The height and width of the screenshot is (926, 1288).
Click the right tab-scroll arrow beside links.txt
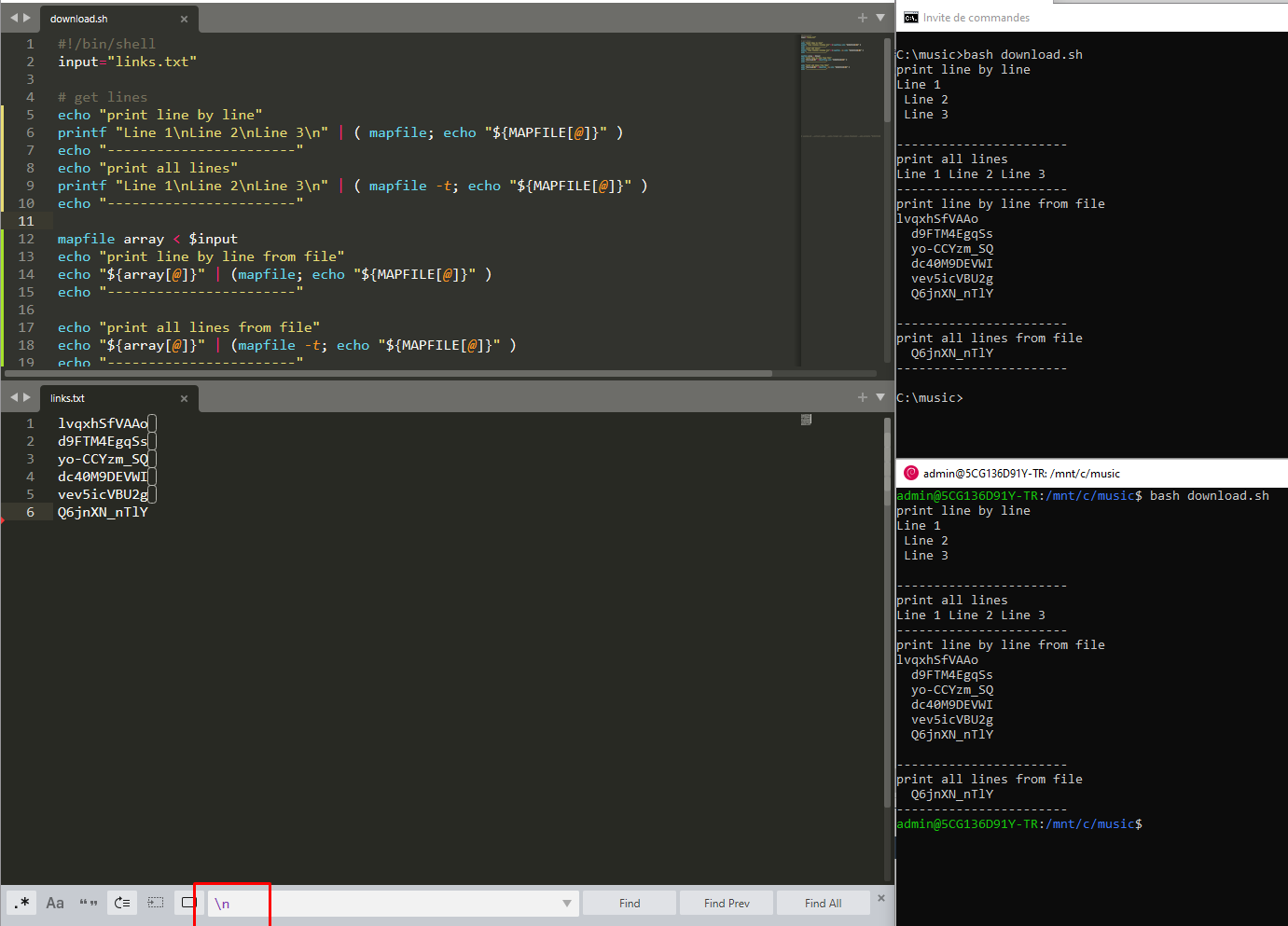[x=27, y=397]
